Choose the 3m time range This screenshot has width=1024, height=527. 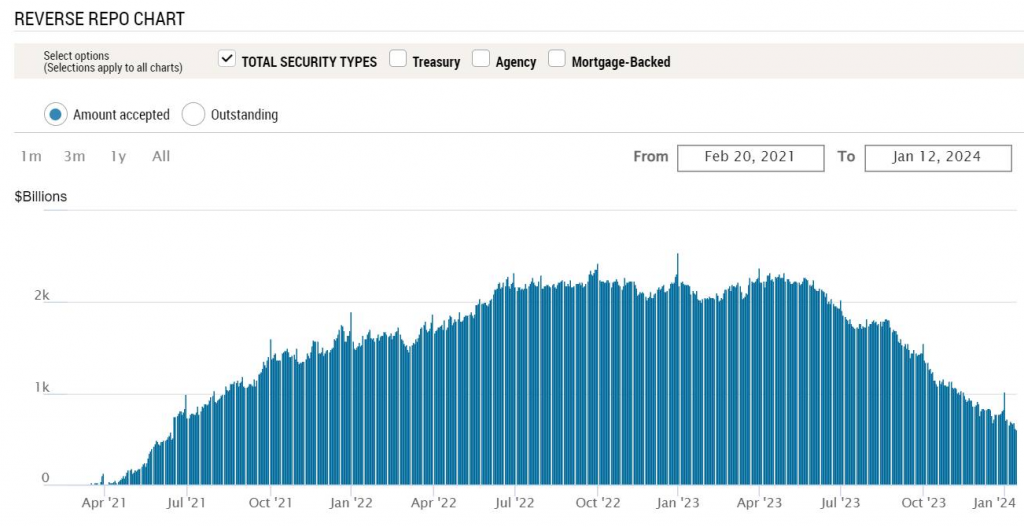[74, 156]
